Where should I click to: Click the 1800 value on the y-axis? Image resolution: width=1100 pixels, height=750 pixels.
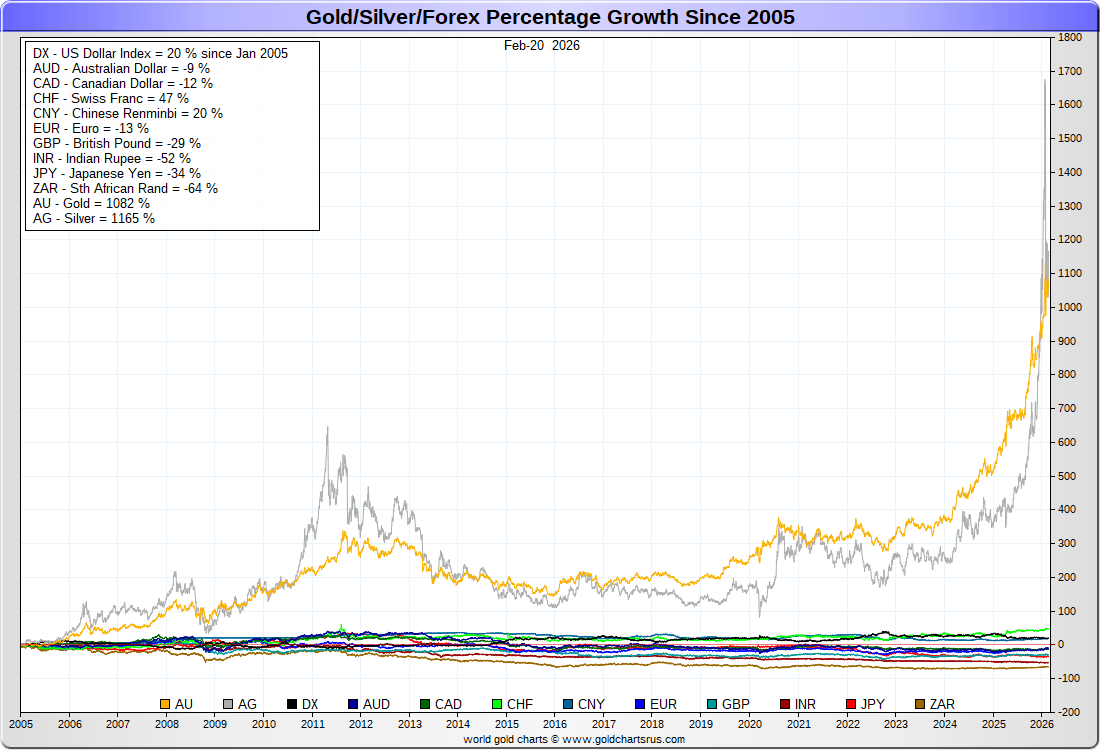pyautogui.click(x=1070, y=37)
